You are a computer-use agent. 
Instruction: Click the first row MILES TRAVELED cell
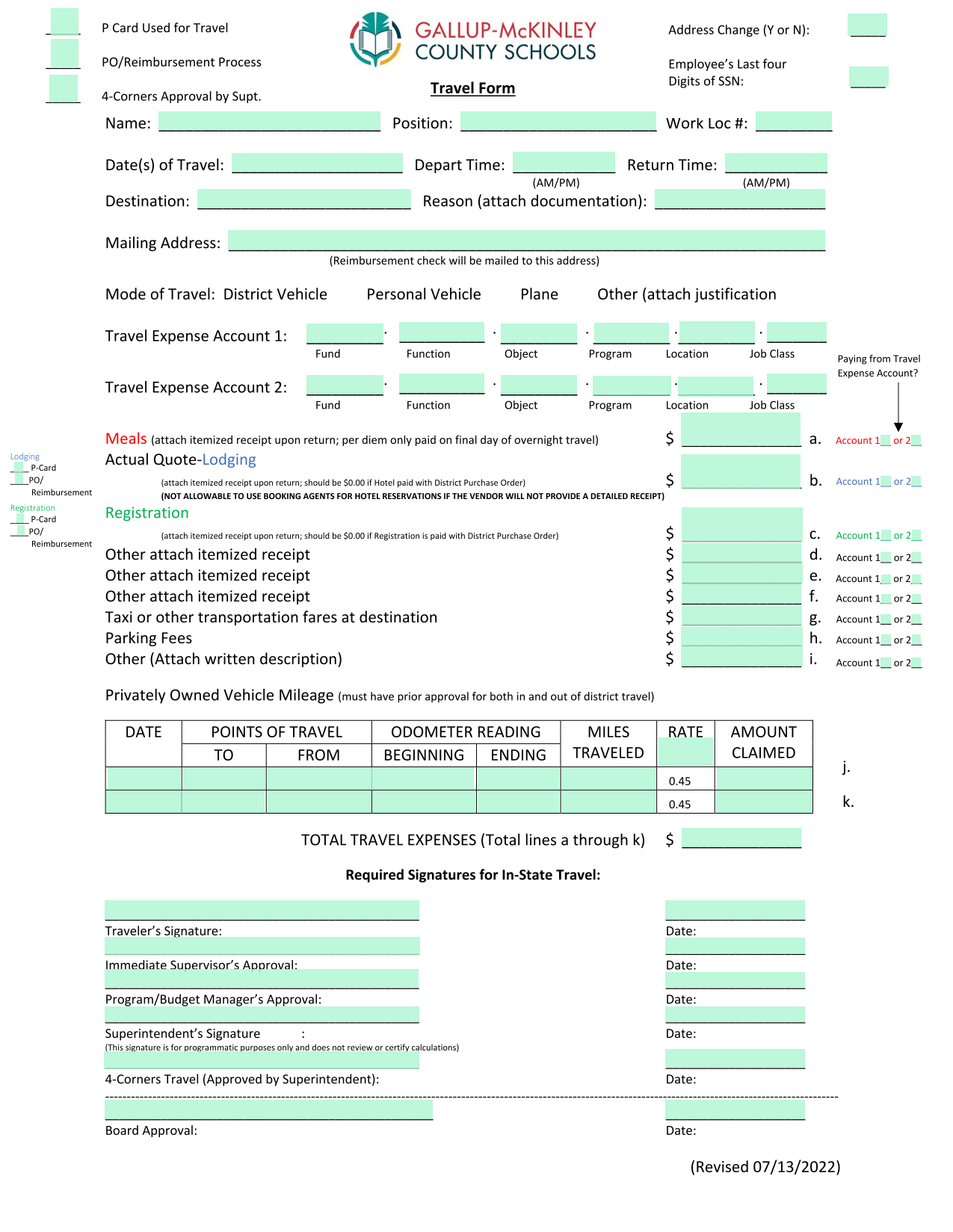pyautogui.click(x=608, y=778)
